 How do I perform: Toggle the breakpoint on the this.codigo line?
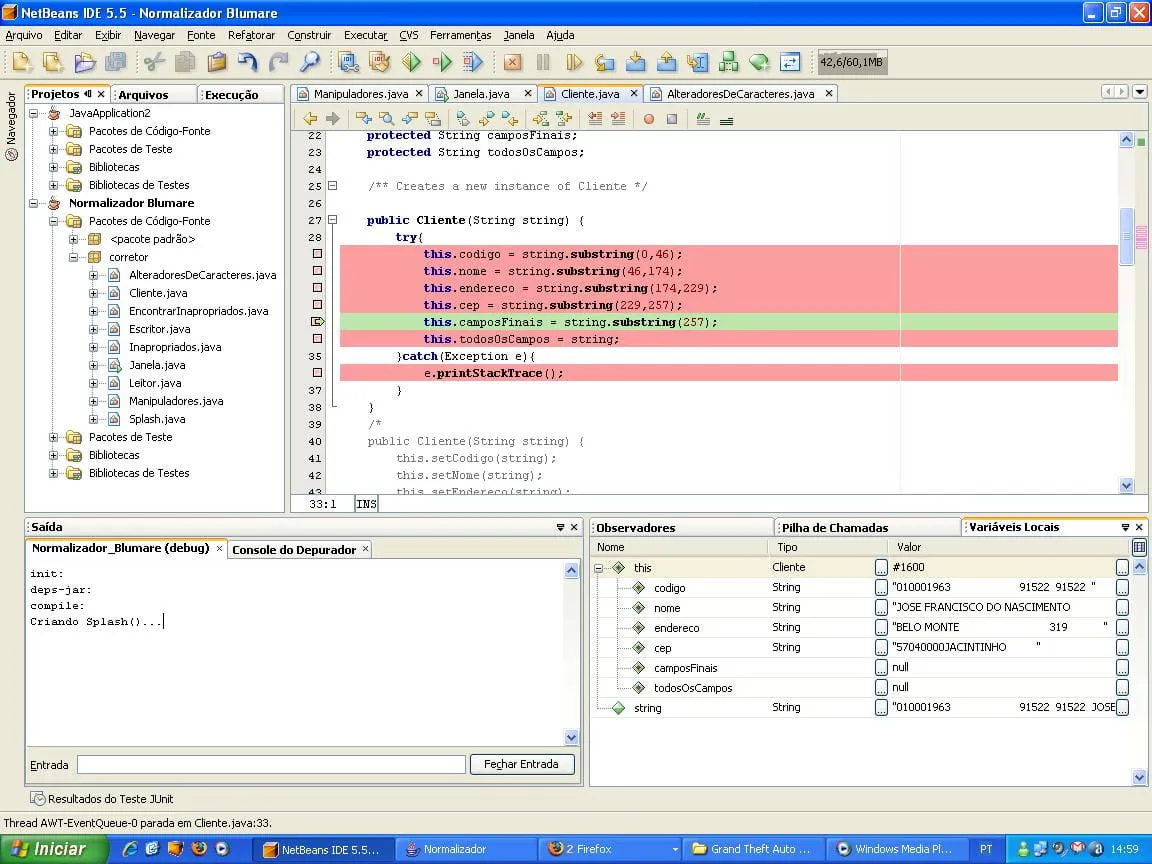click(317, 254)
